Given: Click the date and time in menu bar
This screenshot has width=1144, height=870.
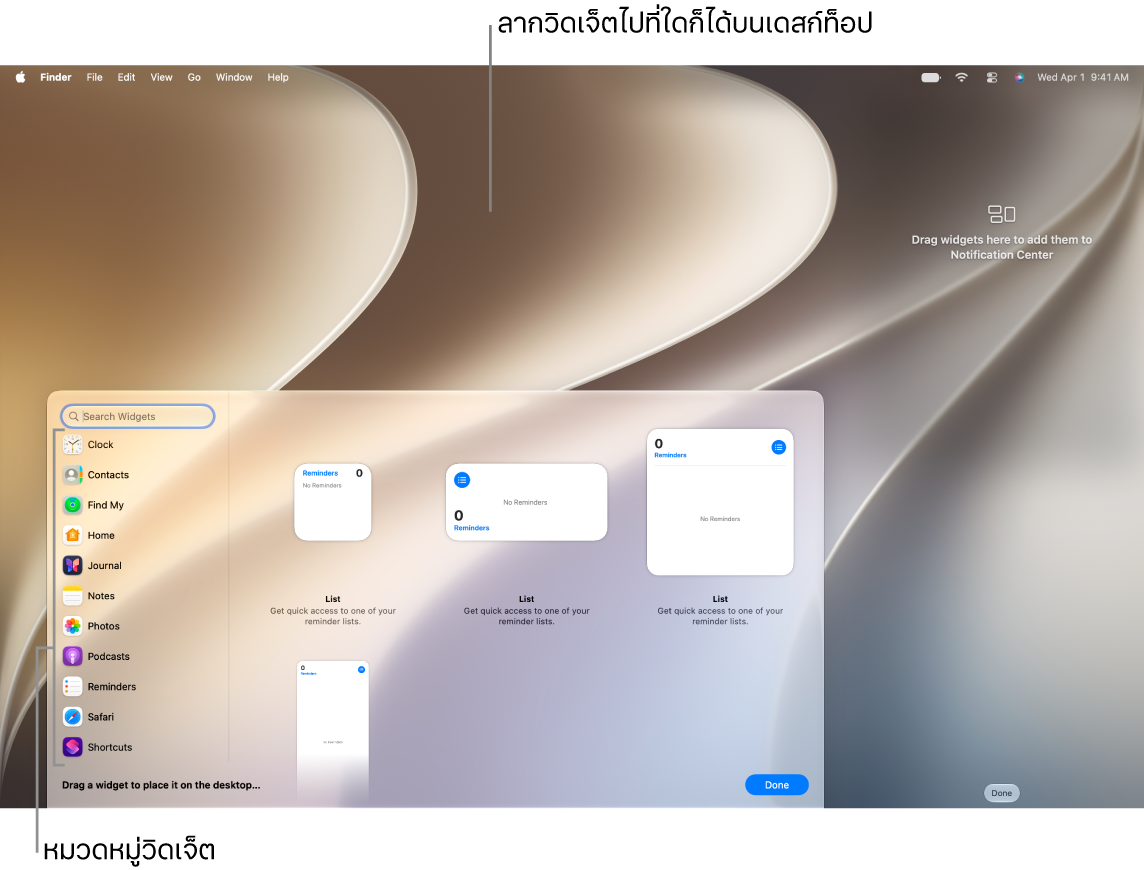Looking at the screenshot, I should [1083, 77].
